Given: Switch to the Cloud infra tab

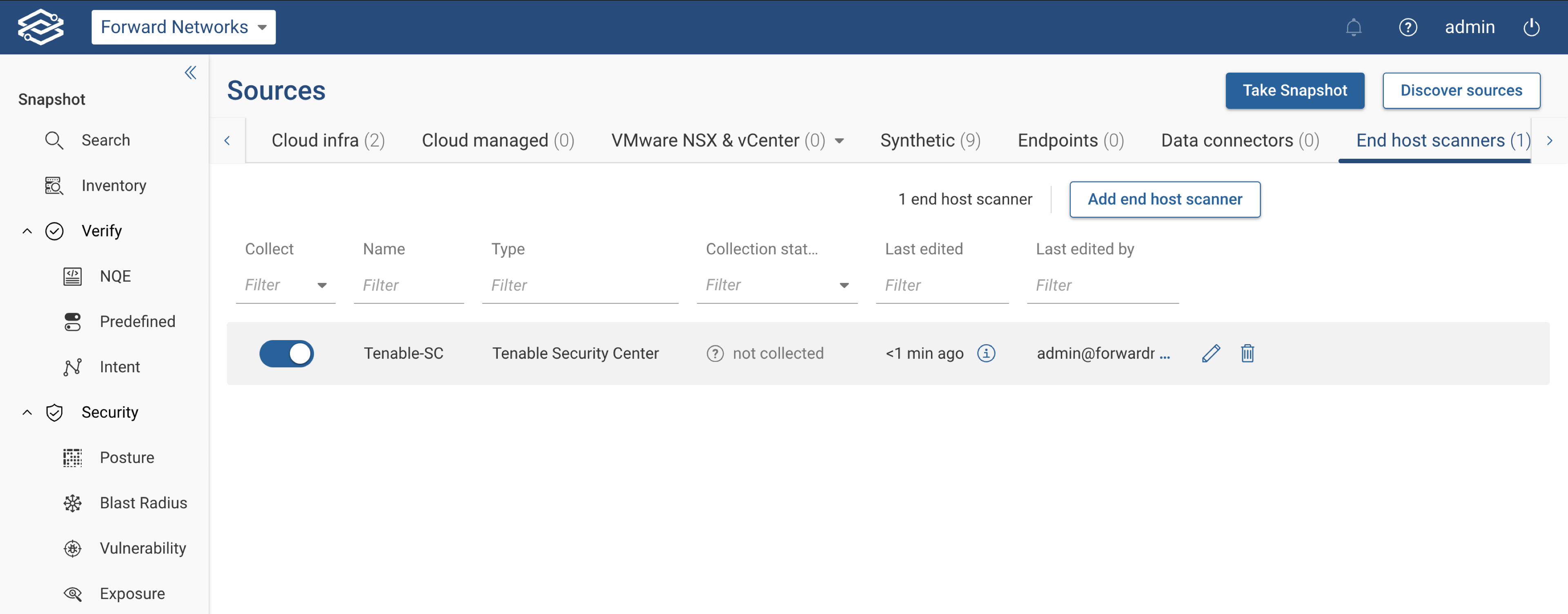Looking at the screenshot, I should click(327, 140).
